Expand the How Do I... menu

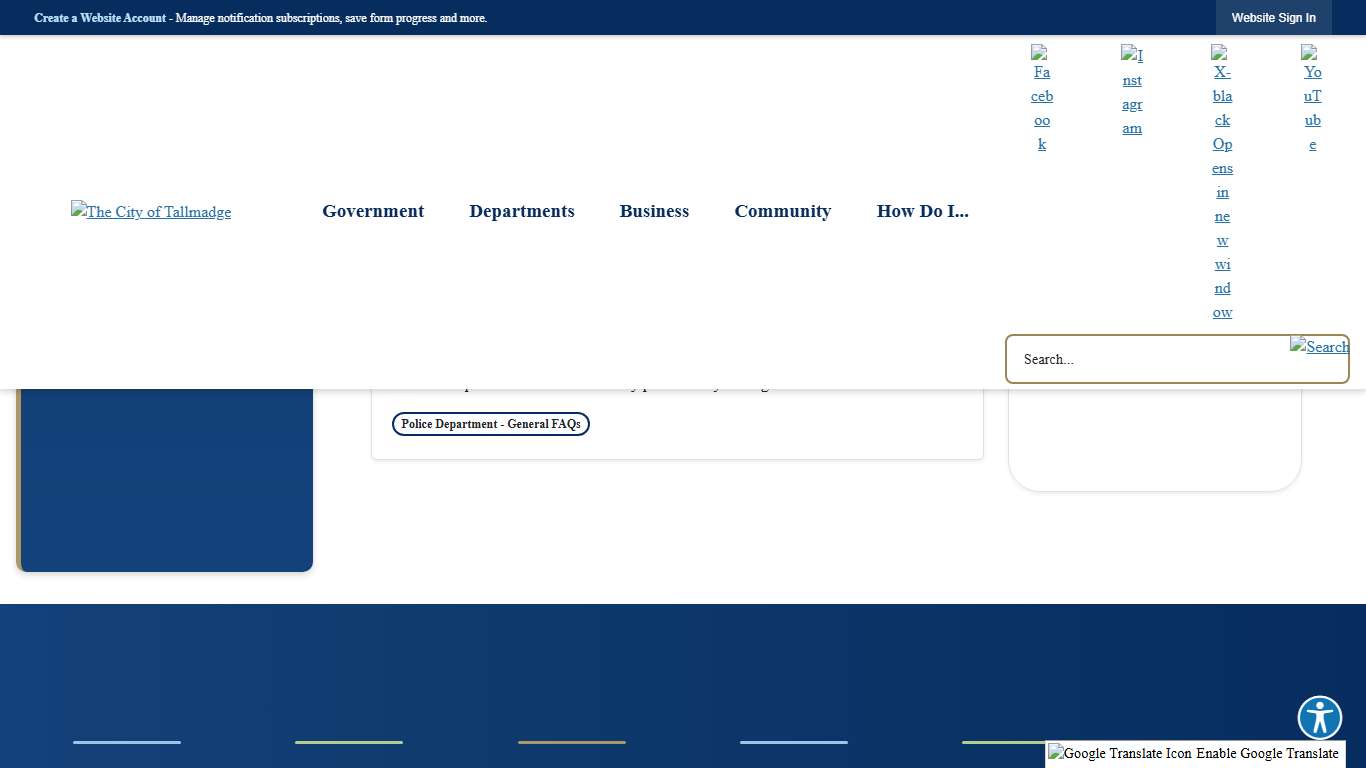click(x=922, y=211)
